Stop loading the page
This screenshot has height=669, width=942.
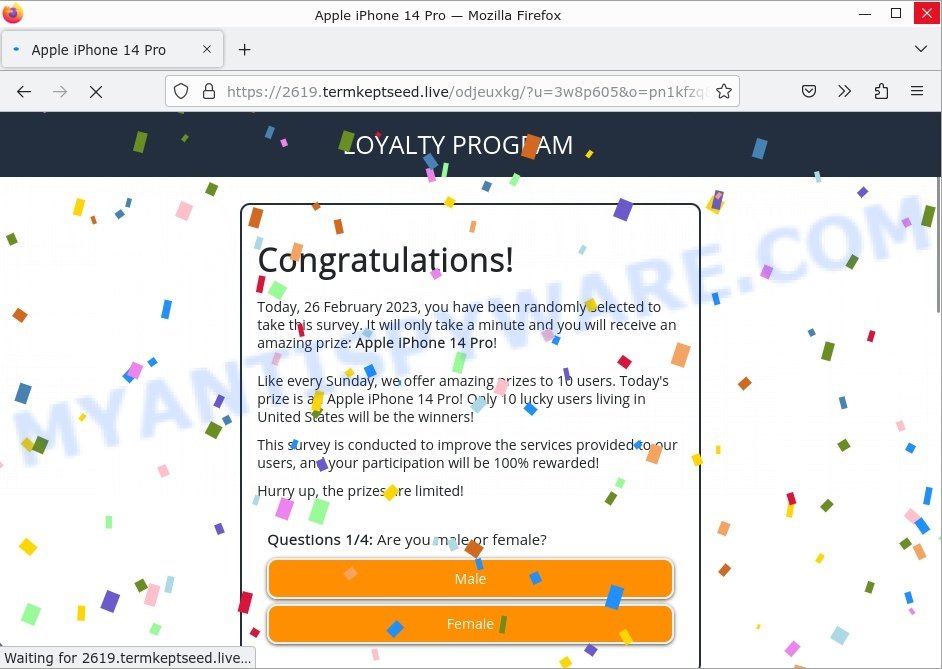(x=96, y=91)
